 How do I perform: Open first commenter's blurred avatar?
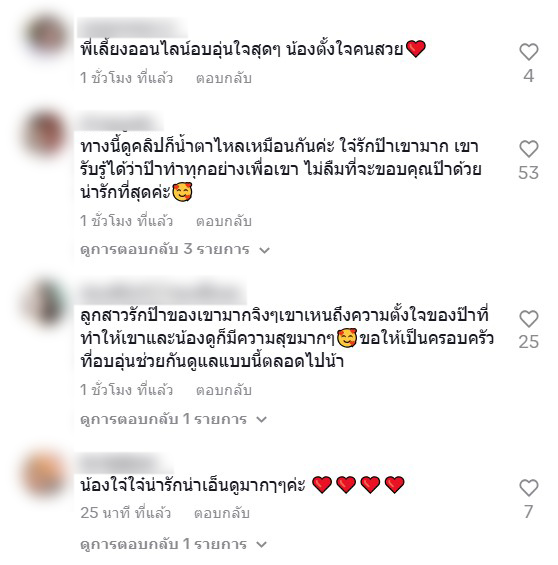coord(46,36)
